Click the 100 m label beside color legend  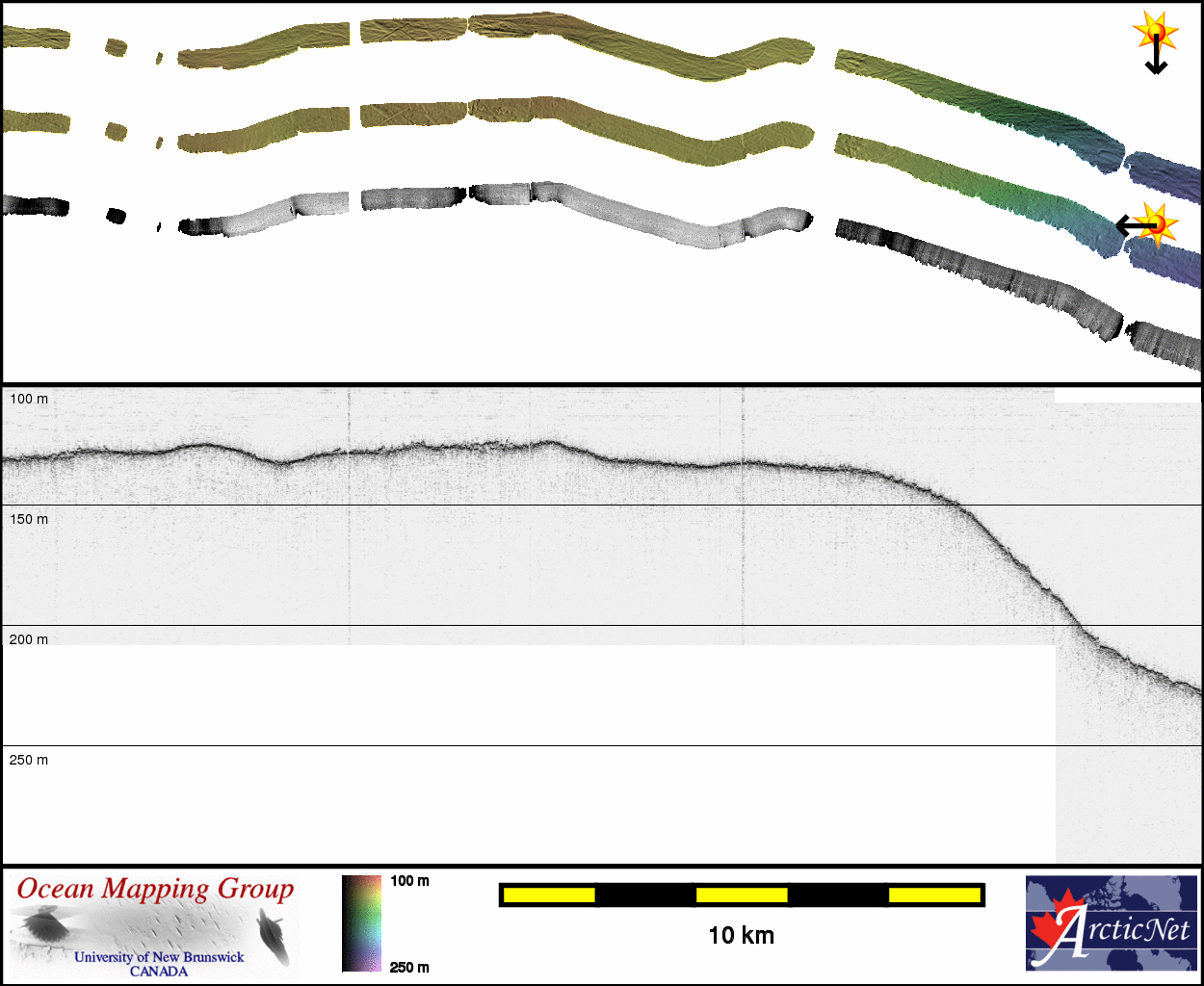coord(409,881)
